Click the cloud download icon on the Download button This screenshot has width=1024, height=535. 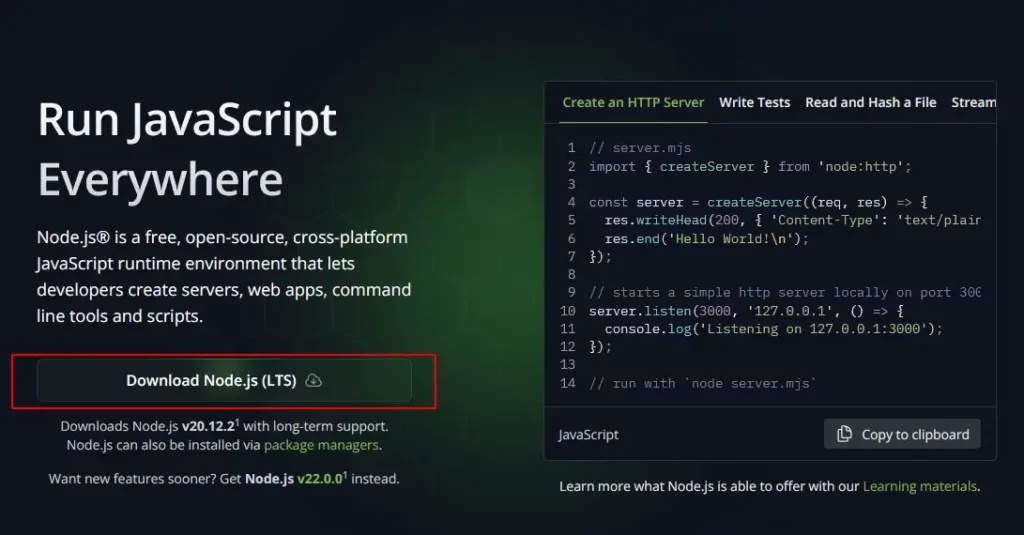pos(313,380)
